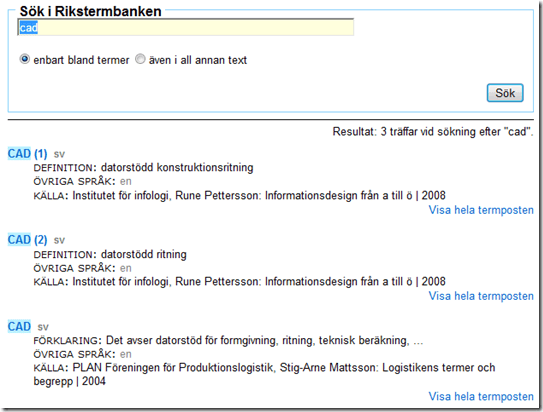543x412 pixels.
Task: Click the definition "datorstödd ritning"
Action: click(144, 254)
